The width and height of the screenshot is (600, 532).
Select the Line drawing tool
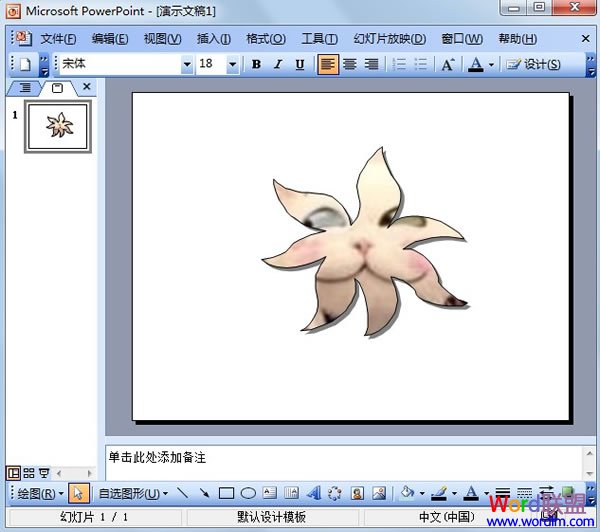pos(183,493)
